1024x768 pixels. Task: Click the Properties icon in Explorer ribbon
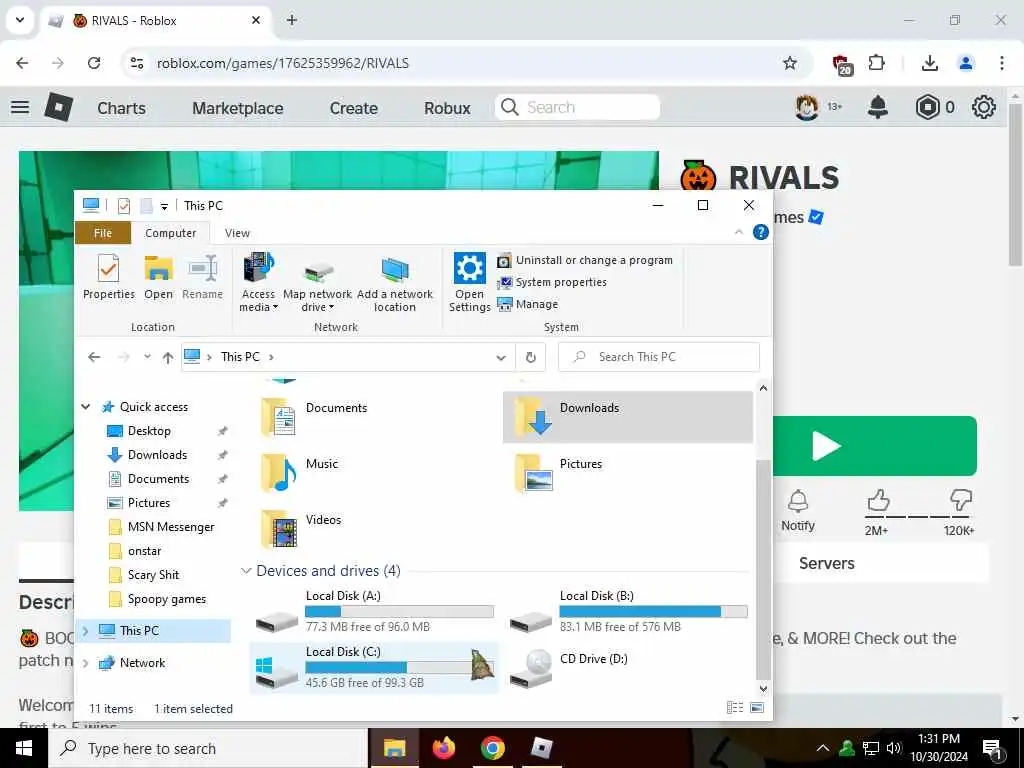click(x=108, y=276)
